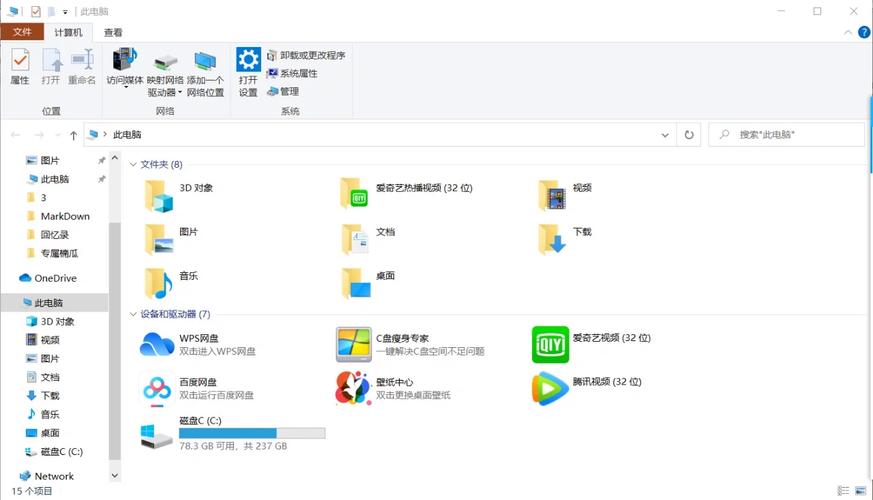Image resolution: width=873 pixels, height=500 pixels.
Task: Select OneDrive in the navigation pane
Action: pos(55,278)
